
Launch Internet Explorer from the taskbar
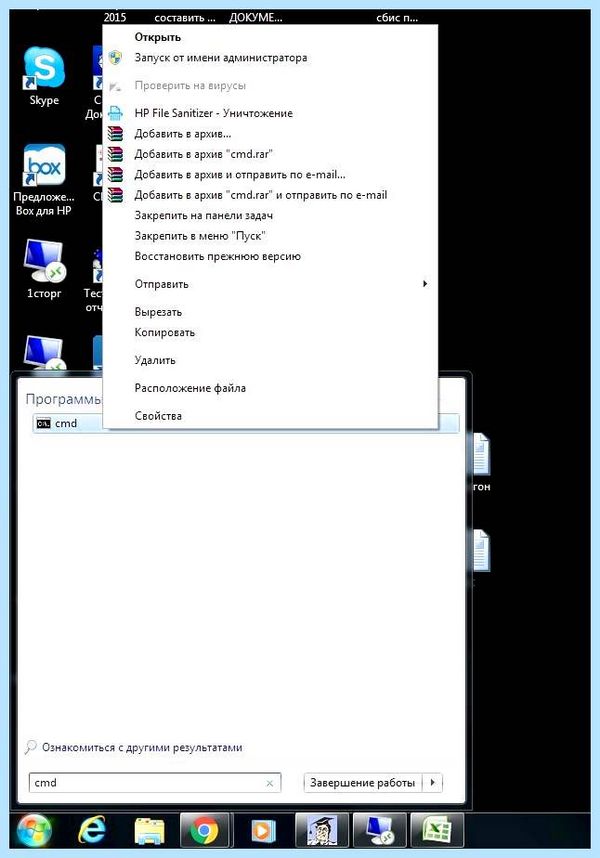tap(92, 830)
